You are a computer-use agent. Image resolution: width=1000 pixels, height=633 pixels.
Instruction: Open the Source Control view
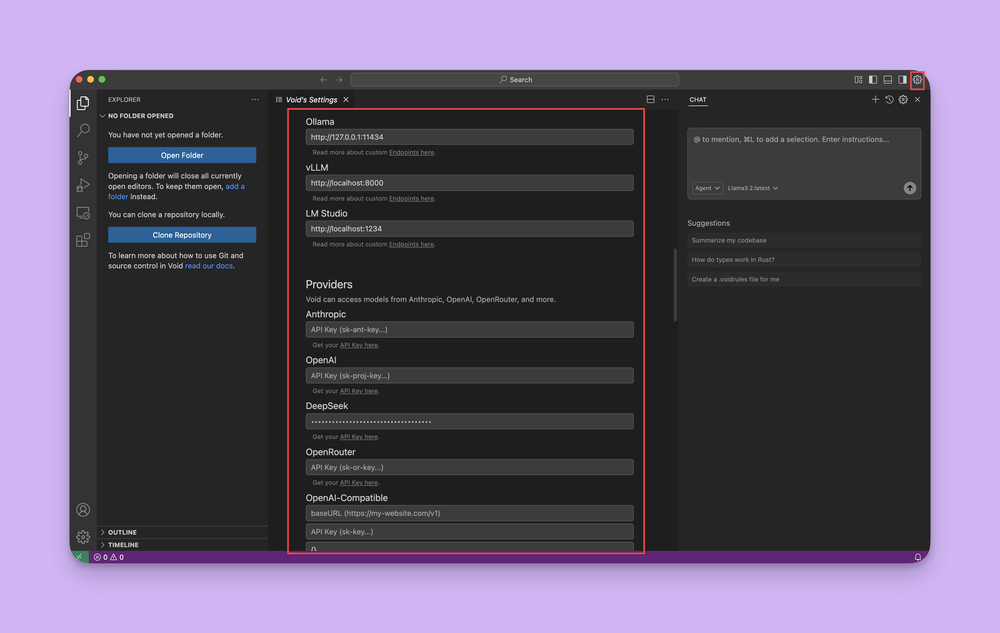point(83,158)
